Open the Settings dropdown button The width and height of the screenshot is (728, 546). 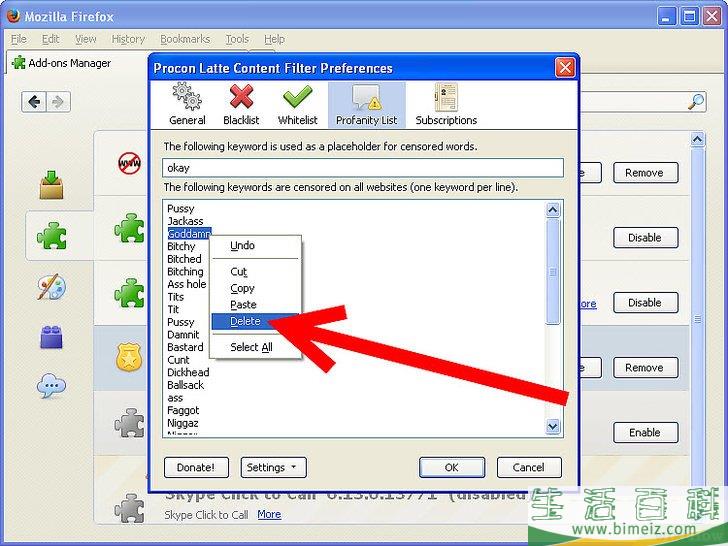click(x=273, y=467)
